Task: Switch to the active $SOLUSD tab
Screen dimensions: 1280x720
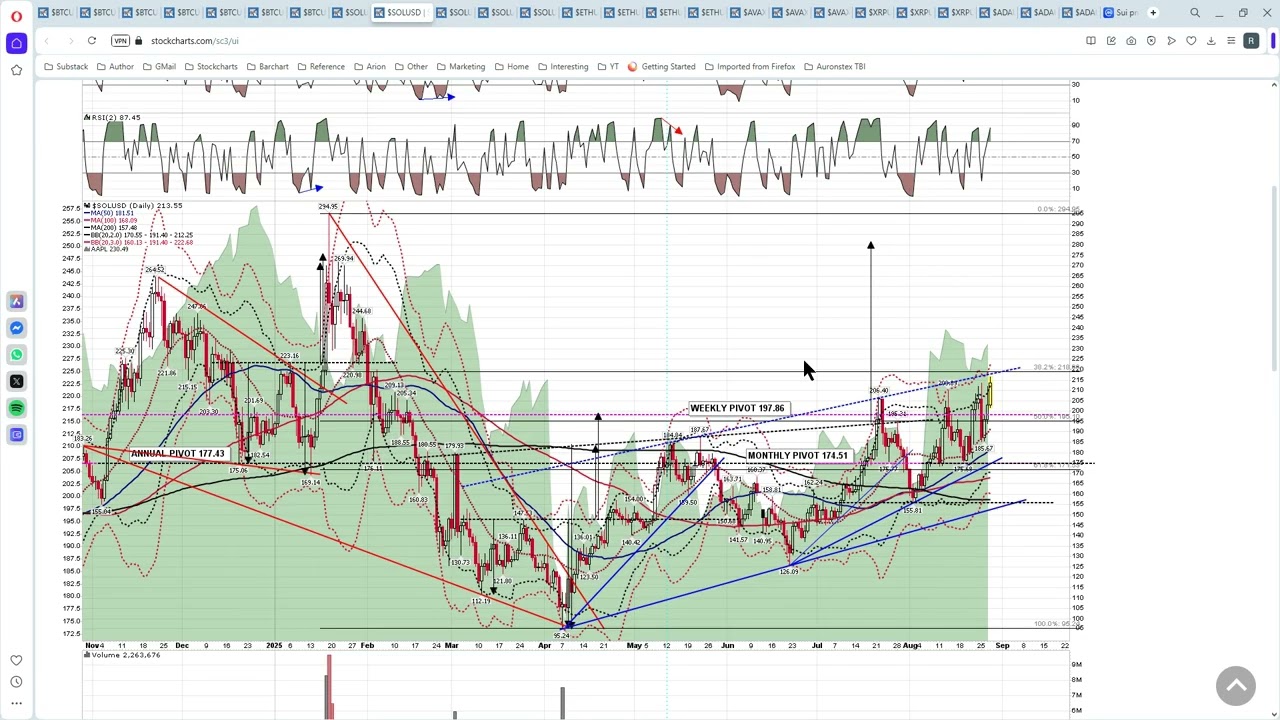Action: point(400,13)
